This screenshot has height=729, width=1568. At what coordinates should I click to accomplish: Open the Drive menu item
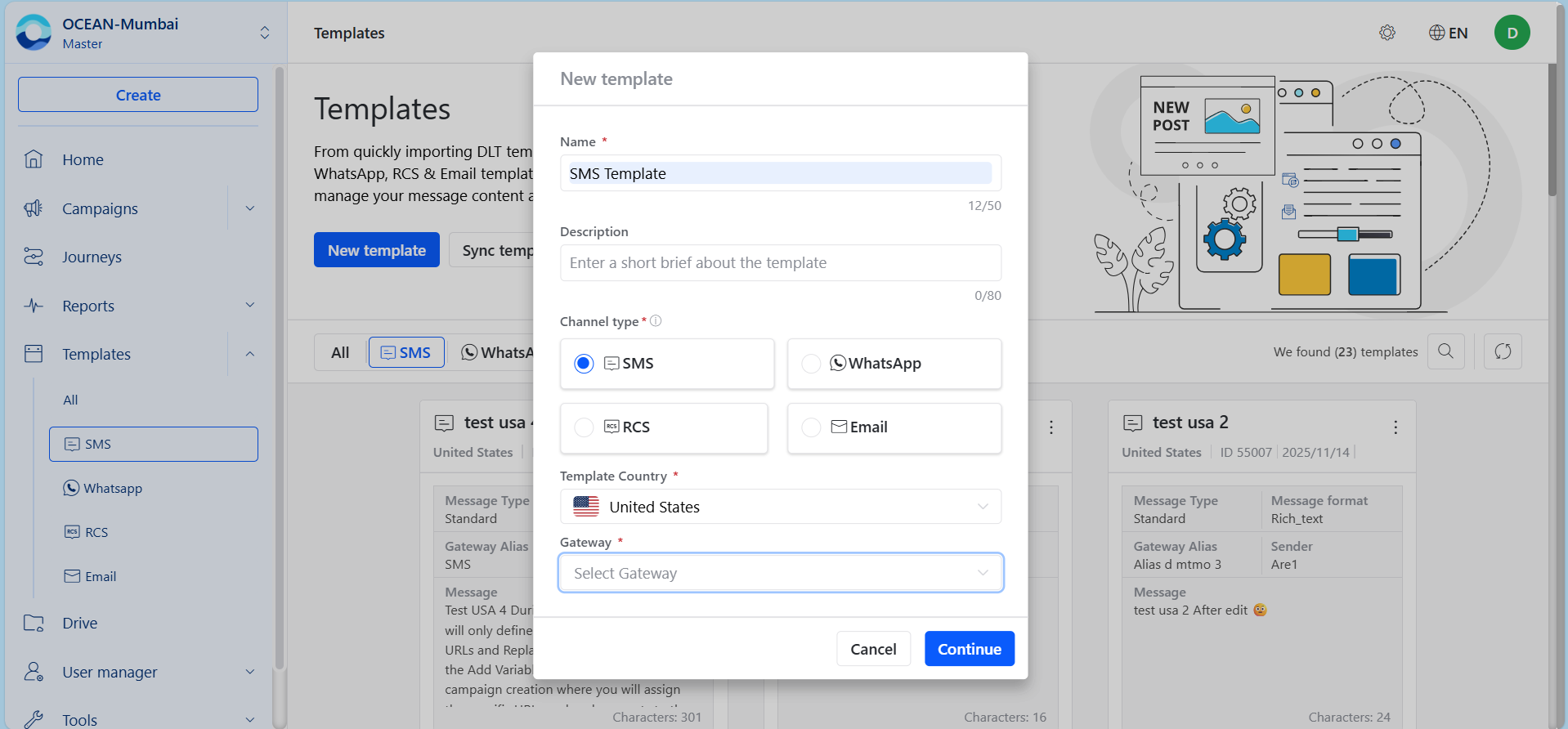tap(80, 623)
